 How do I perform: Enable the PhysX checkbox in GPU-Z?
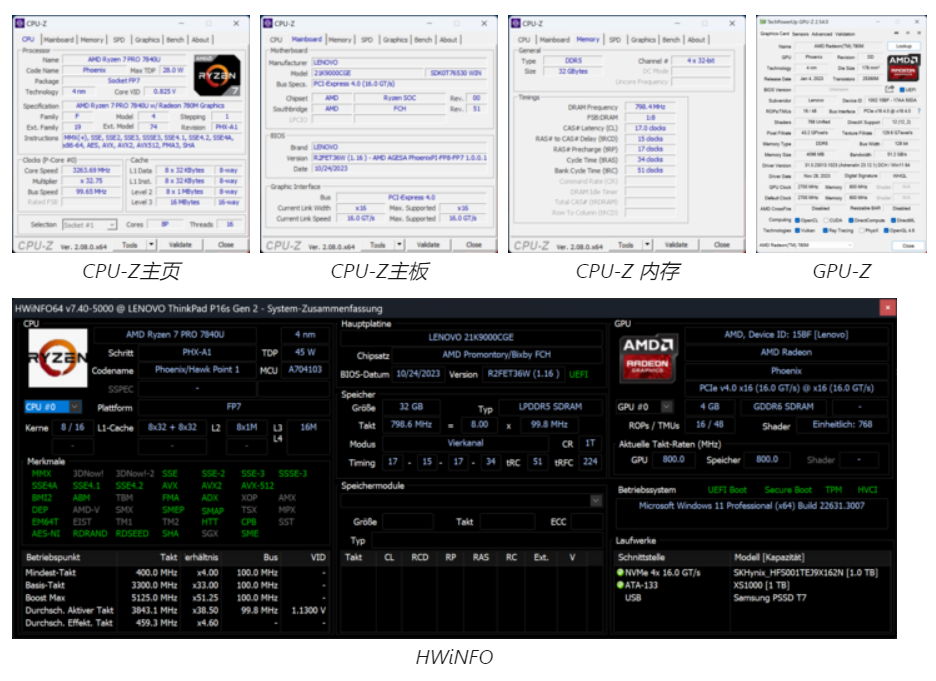pos(861,230)
